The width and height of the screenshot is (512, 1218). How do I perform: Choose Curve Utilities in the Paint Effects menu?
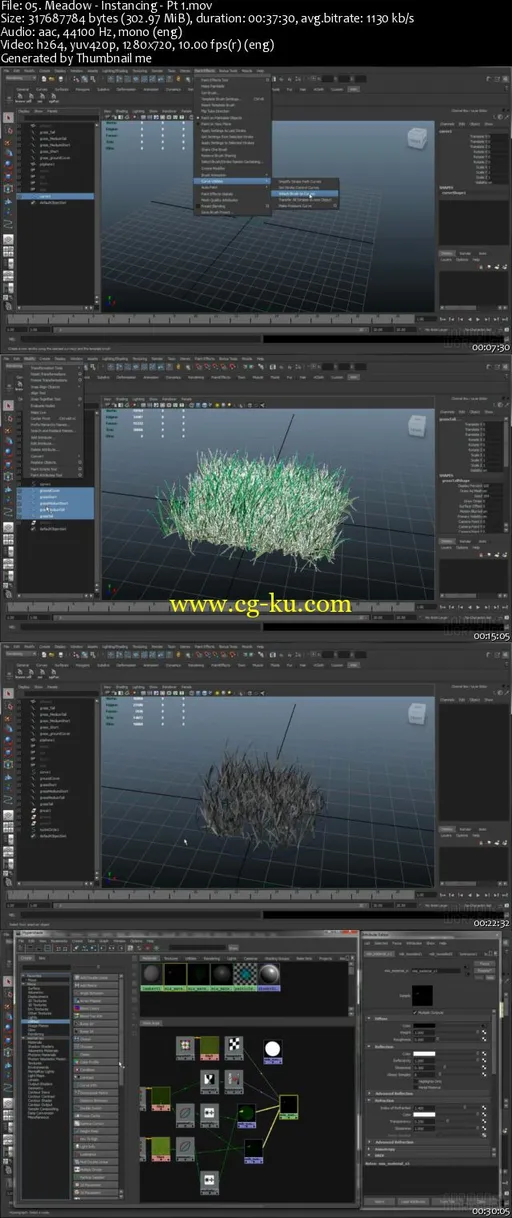click(x=231, y=181)
